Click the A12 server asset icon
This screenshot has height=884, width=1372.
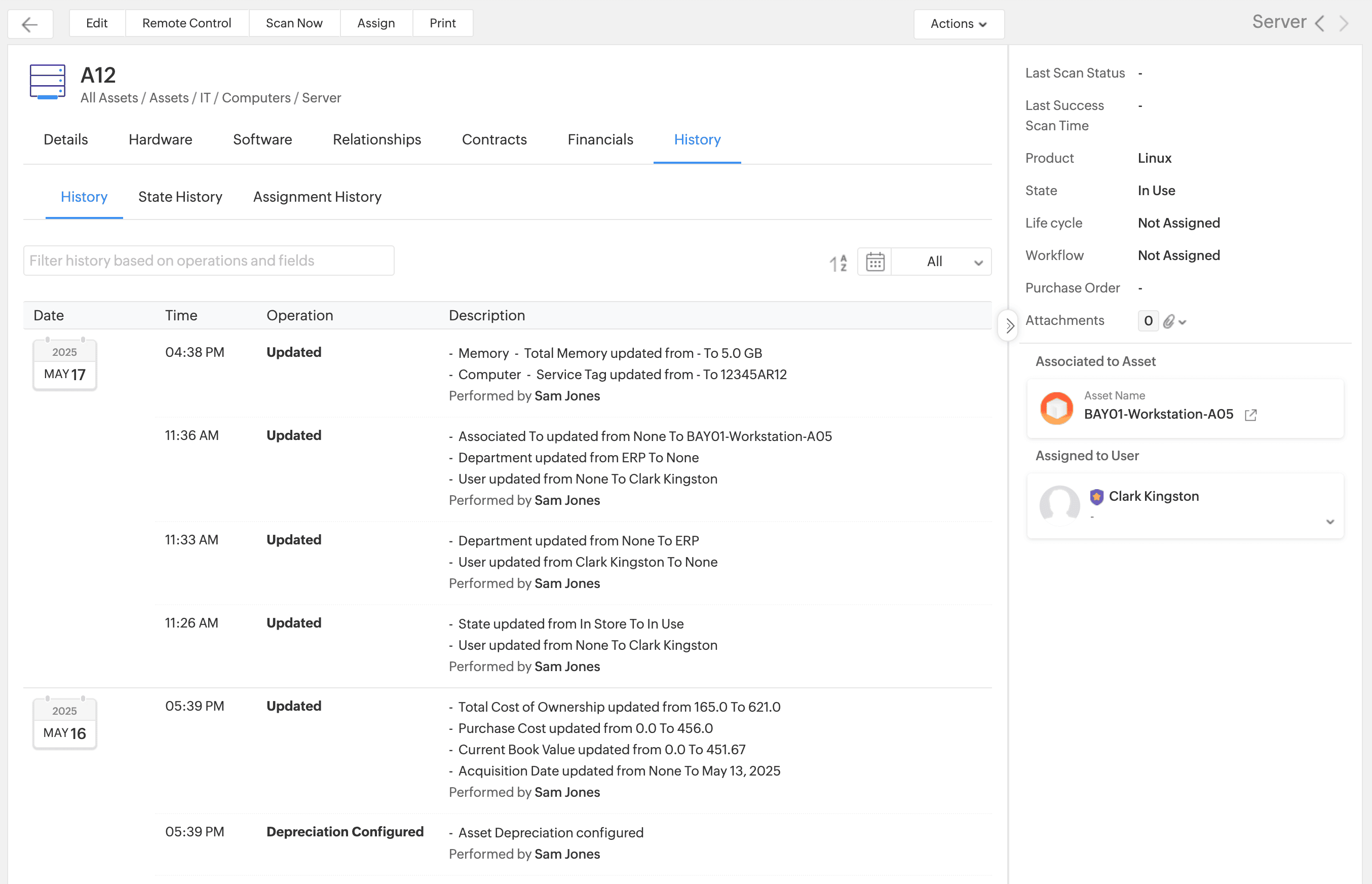[47, 82]
